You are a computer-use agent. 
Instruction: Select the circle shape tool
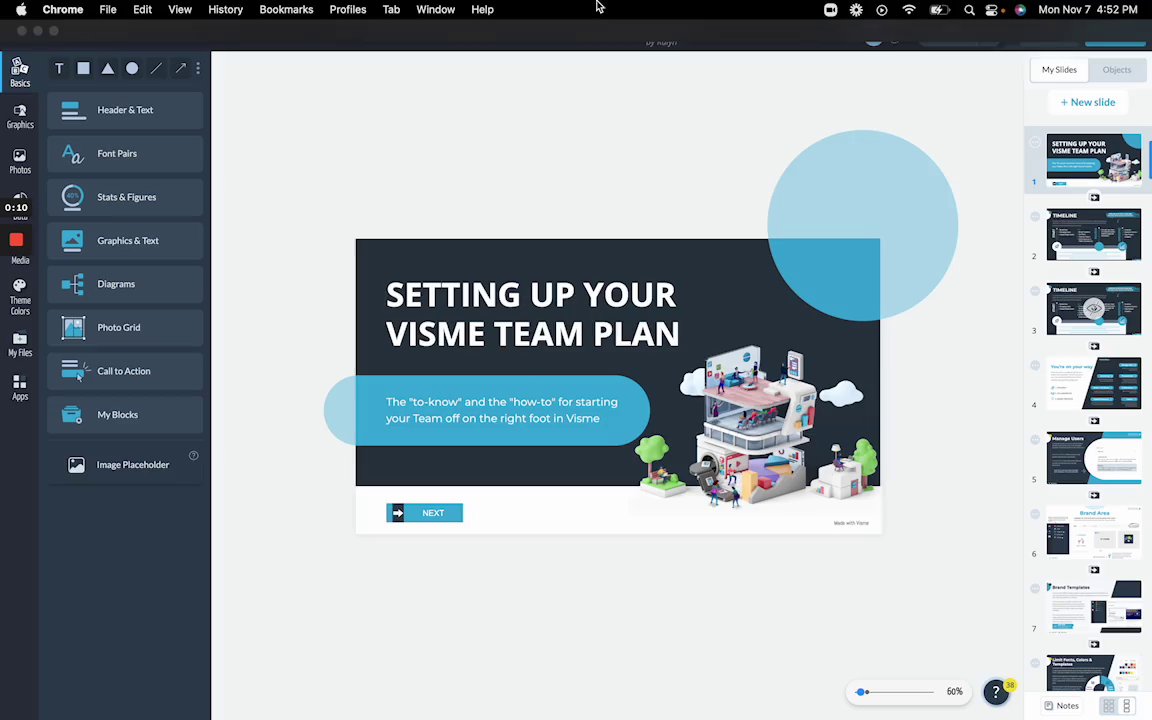click(x=132, y=68)
